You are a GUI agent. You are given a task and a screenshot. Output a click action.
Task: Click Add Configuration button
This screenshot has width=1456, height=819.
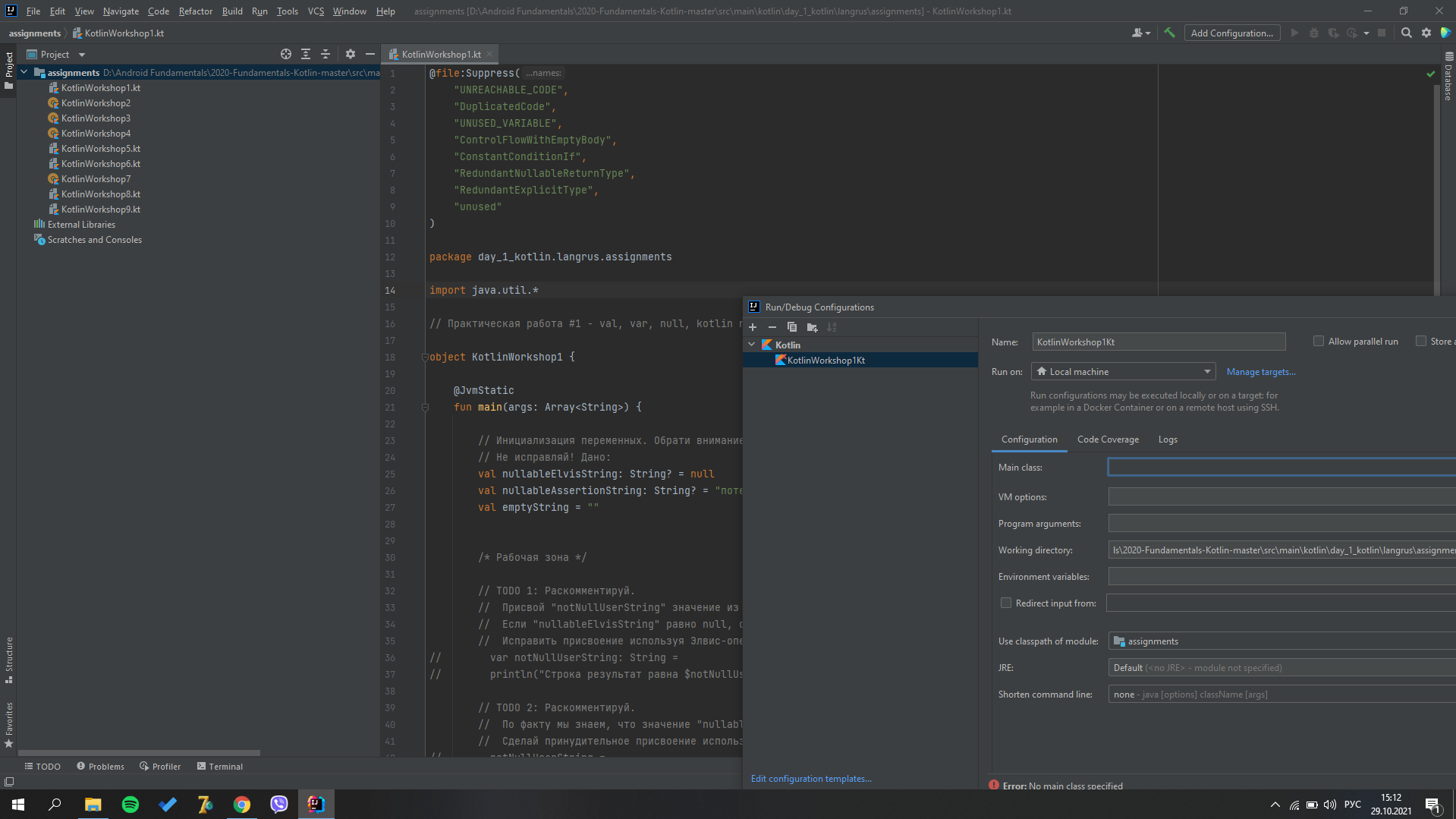pyautogui.click(x=1231, y=33)
